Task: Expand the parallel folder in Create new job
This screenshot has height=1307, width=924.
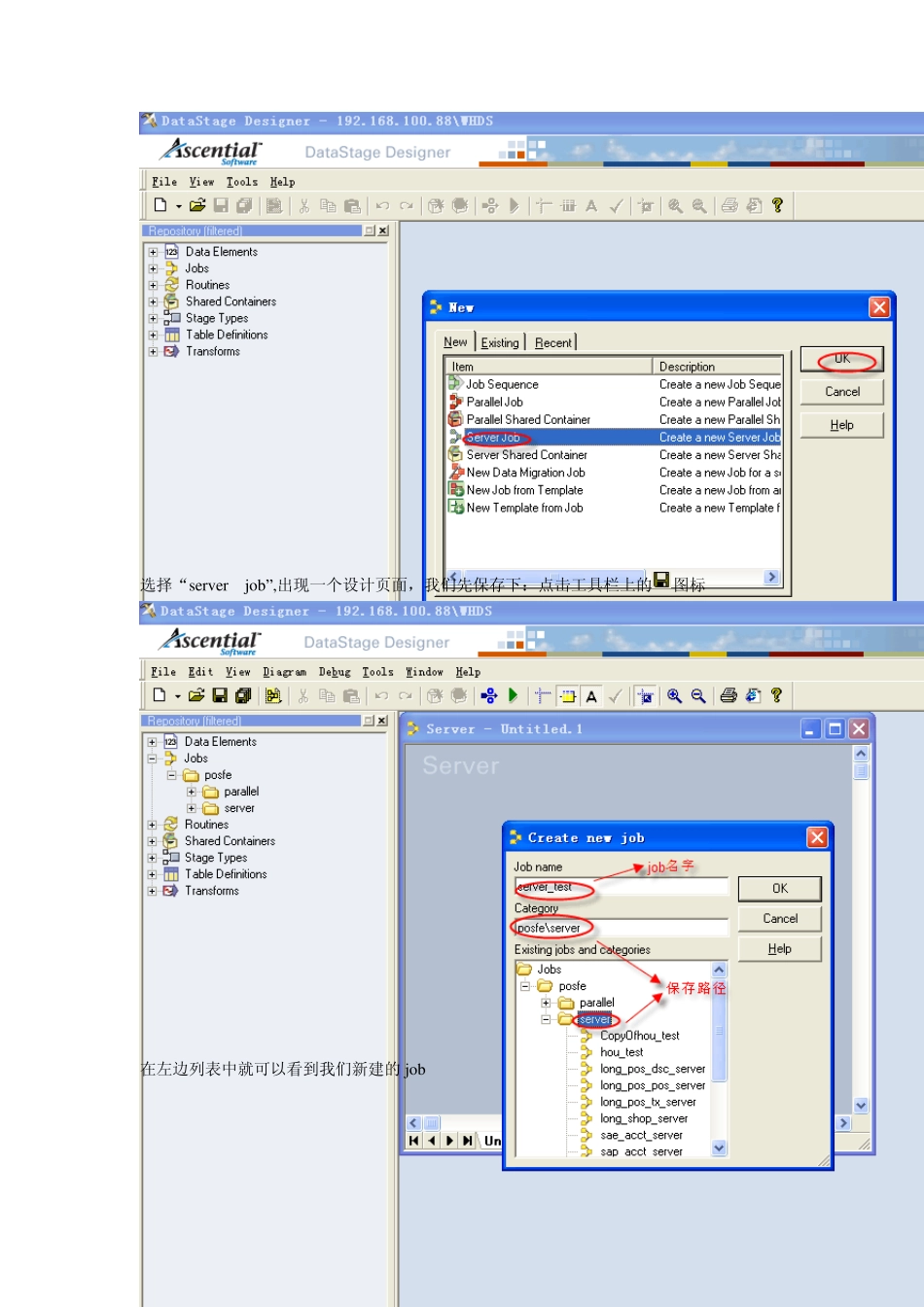Action: (x=546, y=1003)
